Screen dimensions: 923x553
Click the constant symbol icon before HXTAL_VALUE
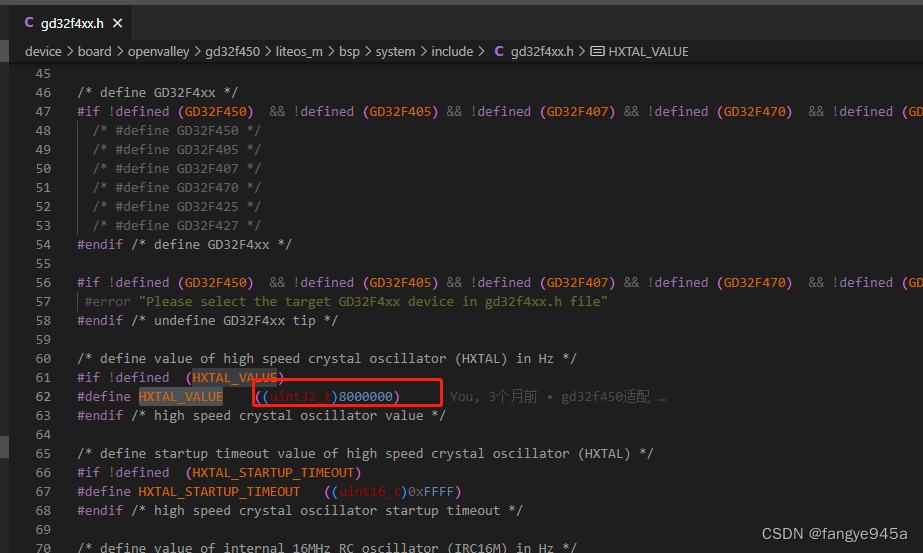tap(597, 51)
